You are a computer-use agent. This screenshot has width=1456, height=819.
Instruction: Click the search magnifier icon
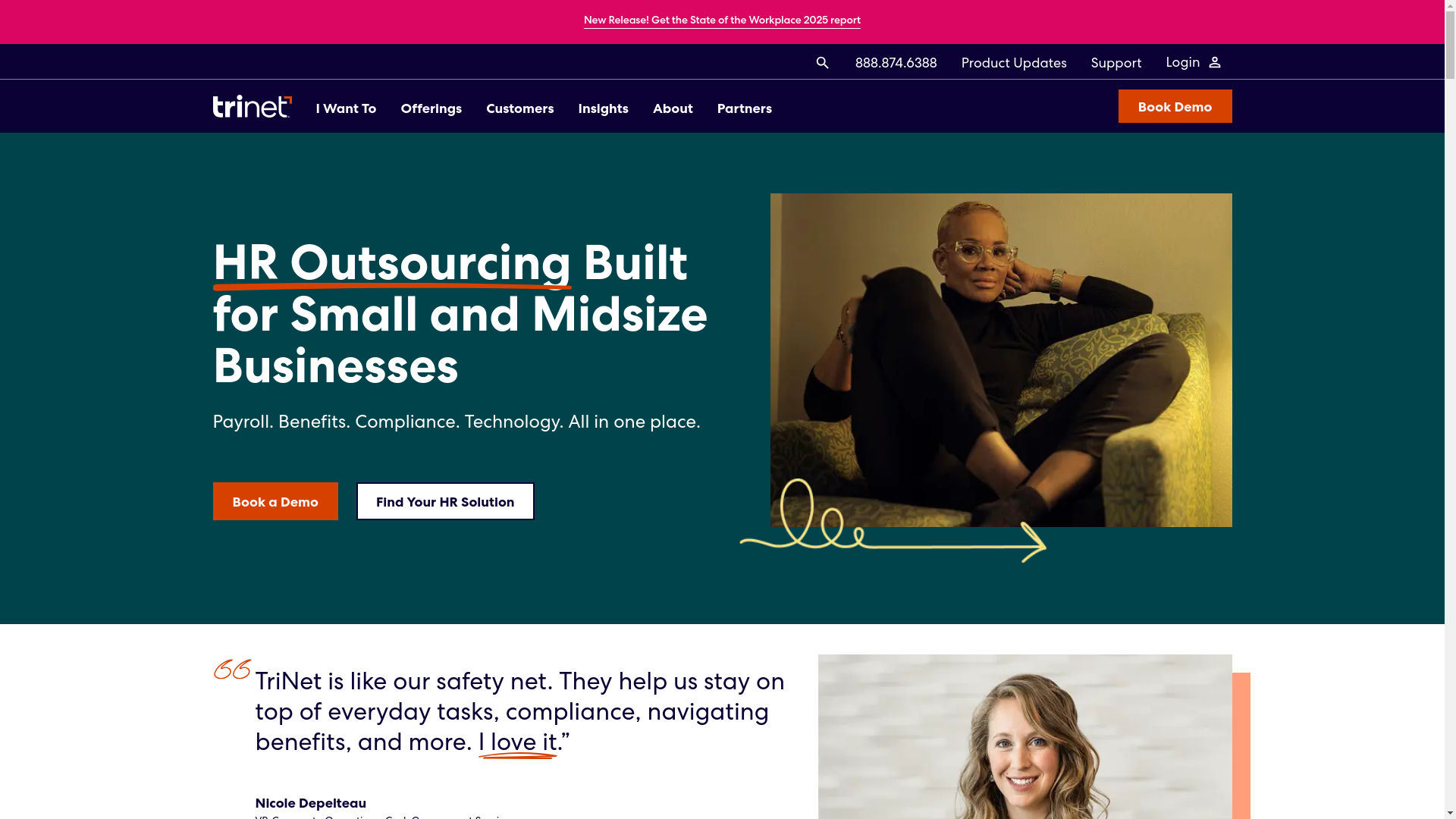822,63
